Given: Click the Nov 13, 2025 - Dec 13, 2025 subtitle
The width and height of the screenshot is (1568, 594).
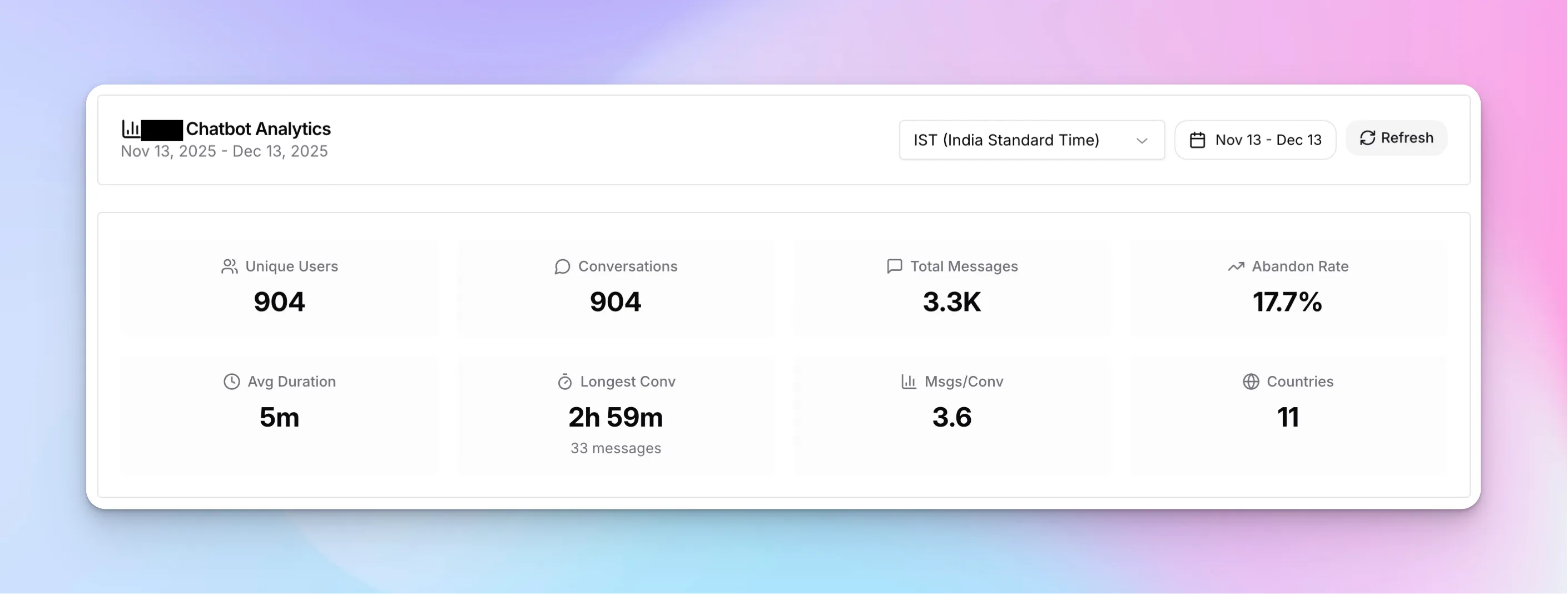Looking at the screenshot, I should coord(225,150).
